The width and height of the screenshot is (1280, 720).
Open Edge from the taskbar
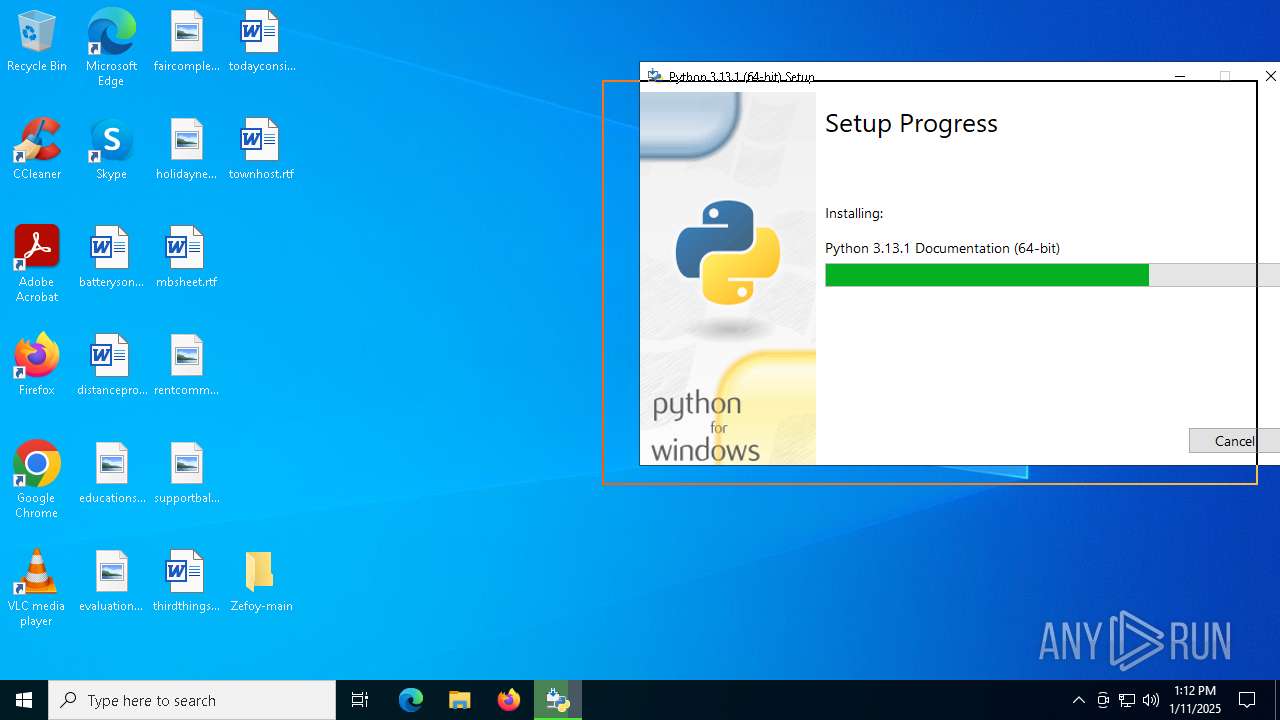(x=411, y=700)
